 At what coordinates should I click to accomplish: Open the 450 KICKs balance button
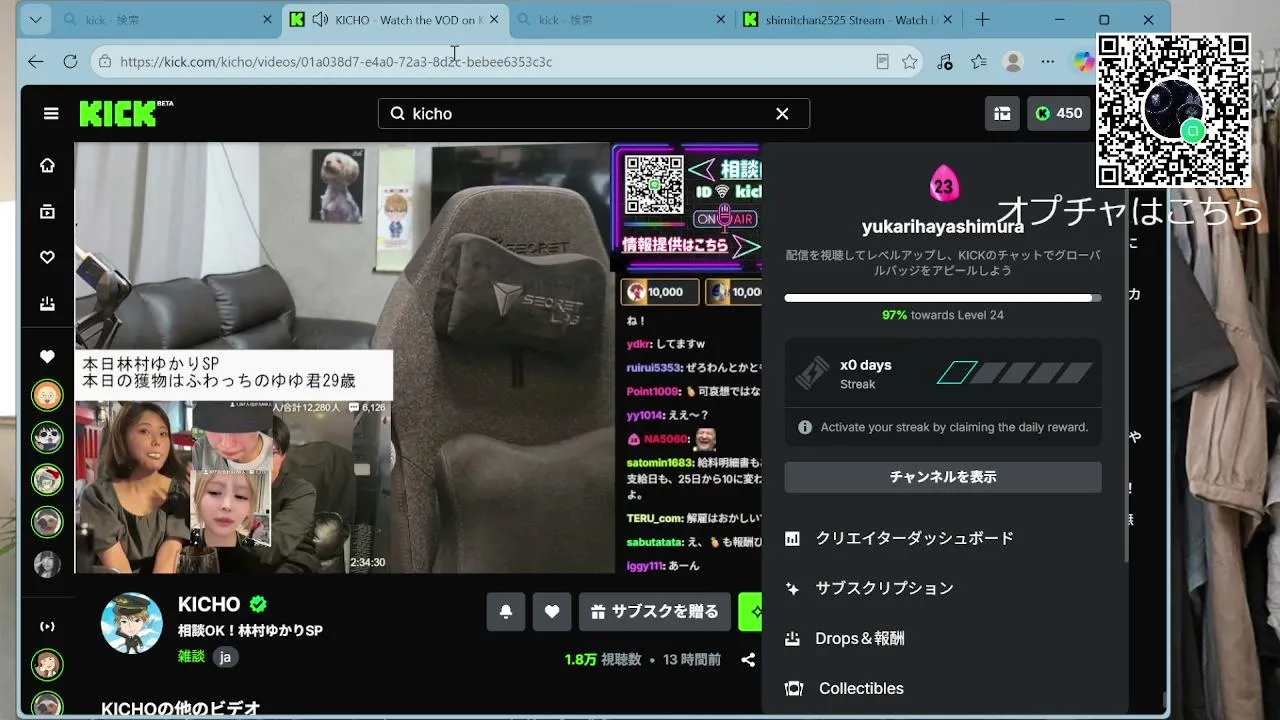pyautogui.click(x=1059, y=114)
